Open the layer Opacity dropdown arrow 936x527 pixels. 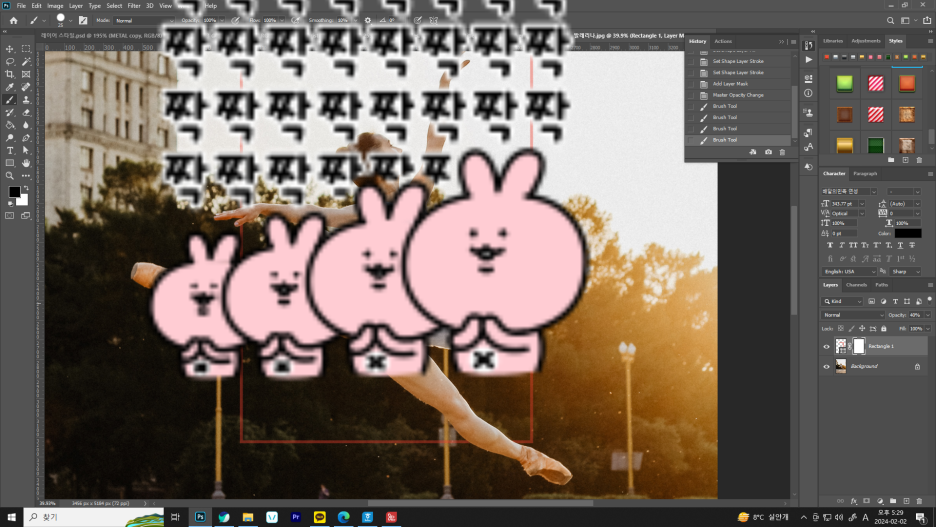click(927, 315)
